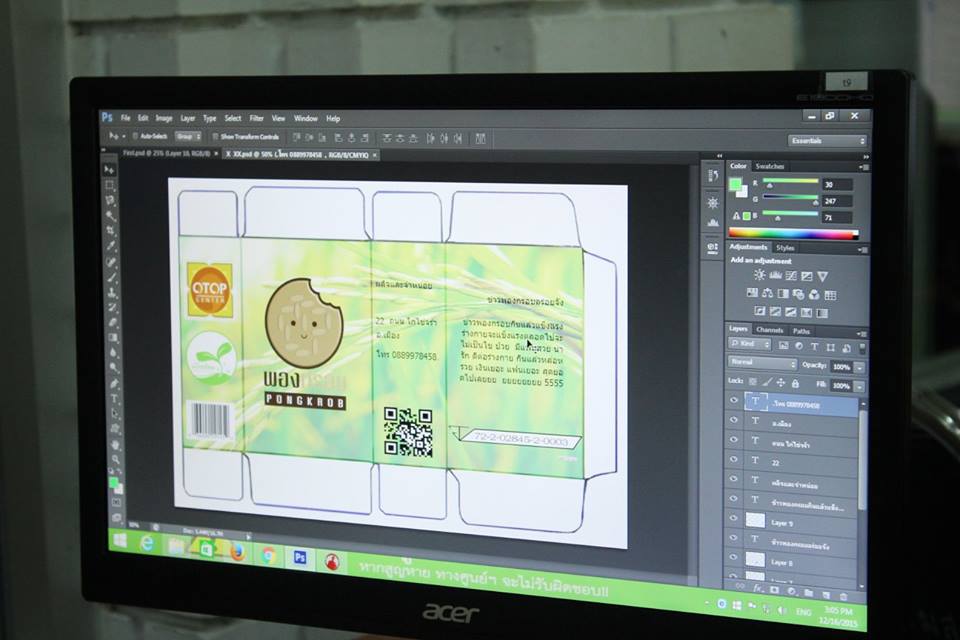Select the Rectangular Marquee tool
The image size is (960, 640).
110,185
